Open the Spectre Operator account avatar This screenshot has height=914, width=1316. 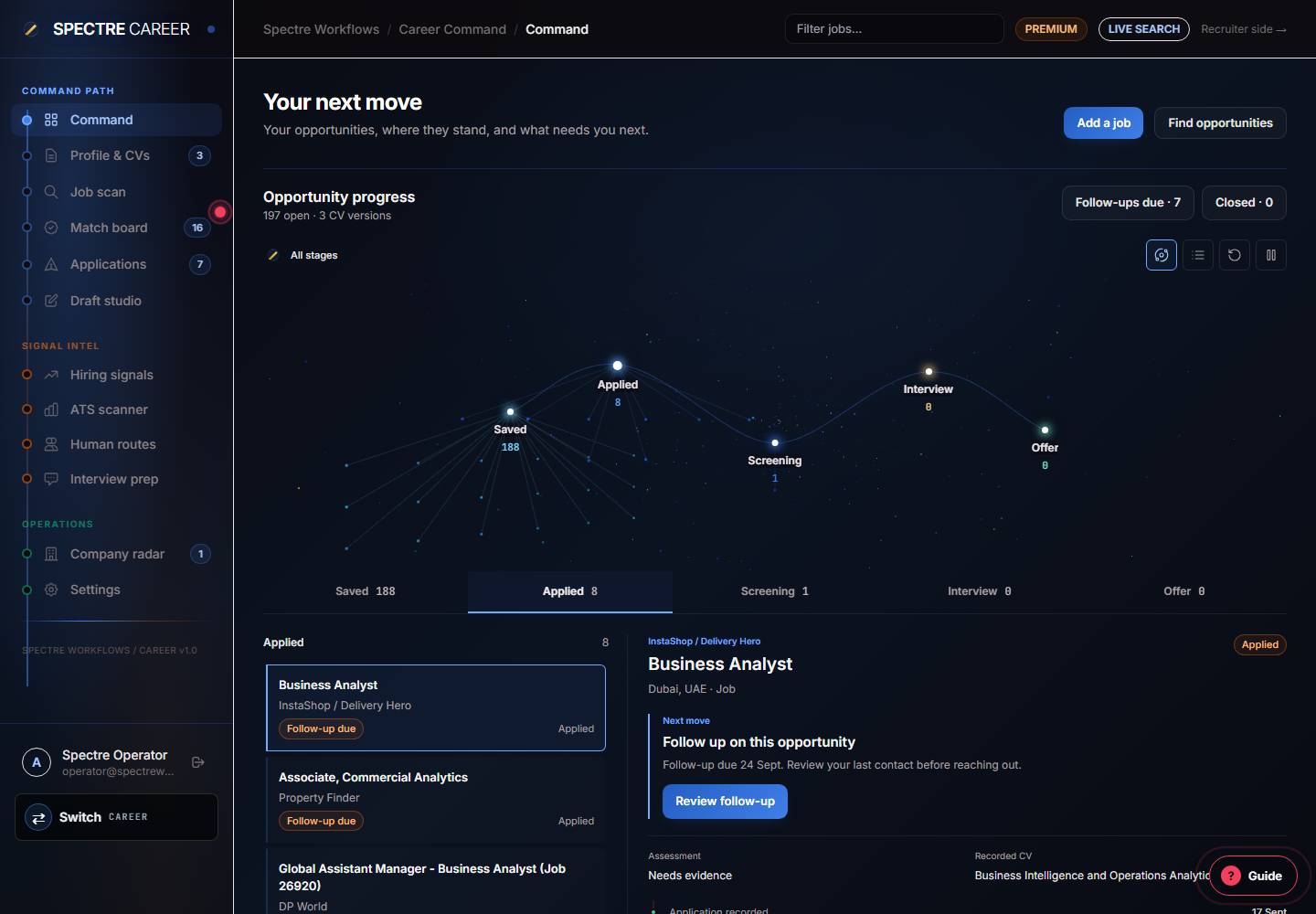coord(37,762)
